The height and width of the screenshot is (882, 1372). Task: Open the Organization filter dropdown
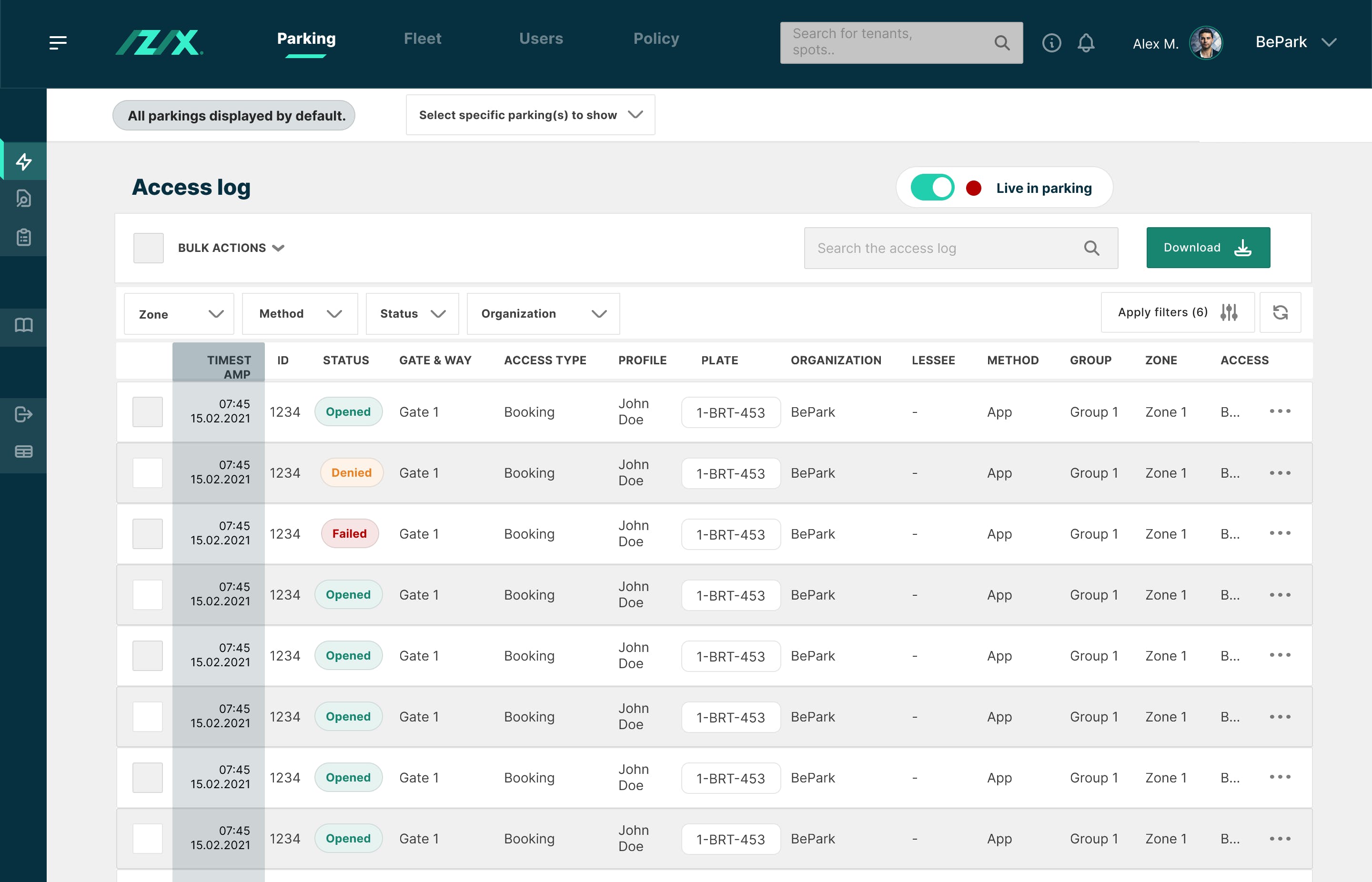pyautogui.click(x=543, y=314)
